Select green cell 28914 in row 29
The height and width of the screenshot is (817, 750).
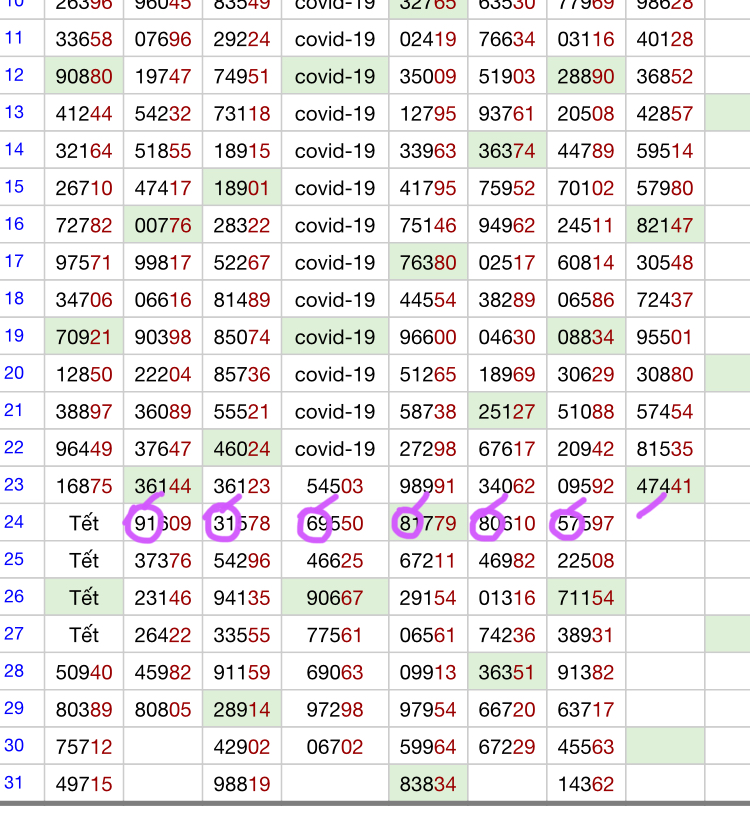(242, 709)
